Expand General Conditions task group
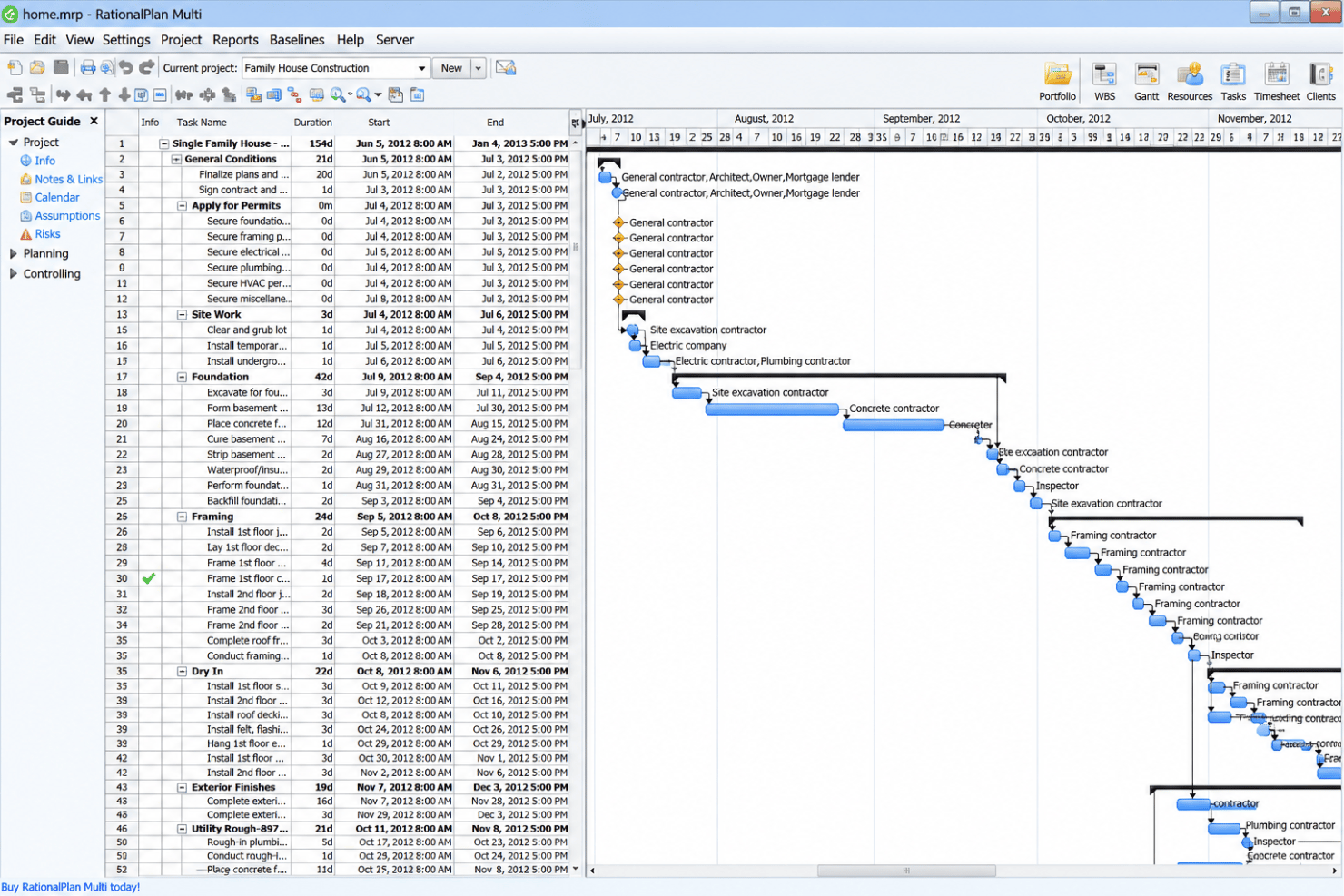The image size is (1344, 896). [176, 159]
